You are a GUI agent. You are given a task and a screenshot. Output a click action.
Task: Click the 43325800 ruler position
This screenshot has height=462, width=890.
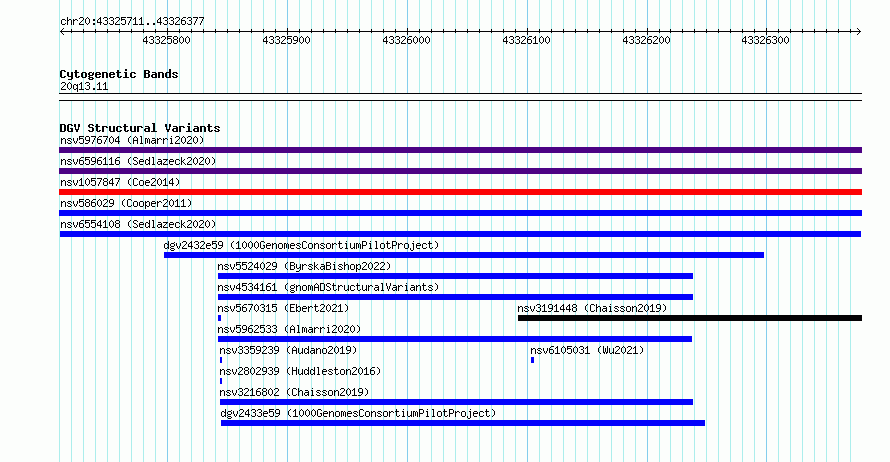166,40
